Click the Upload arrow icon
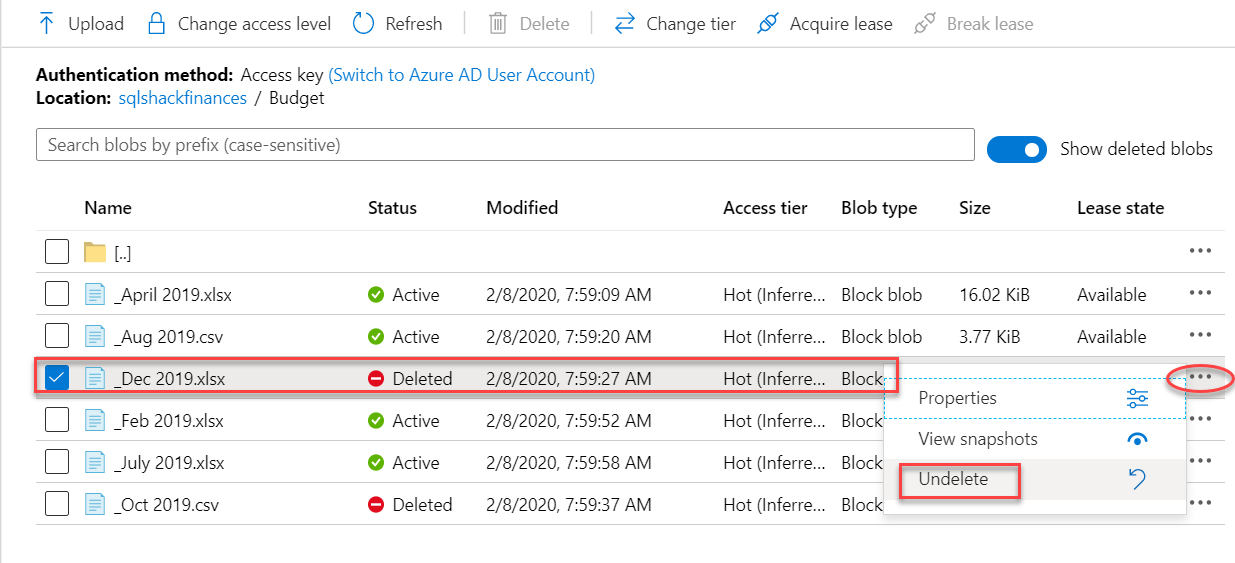The height and width of the screenshot is (563, 1235). (46, 23)
